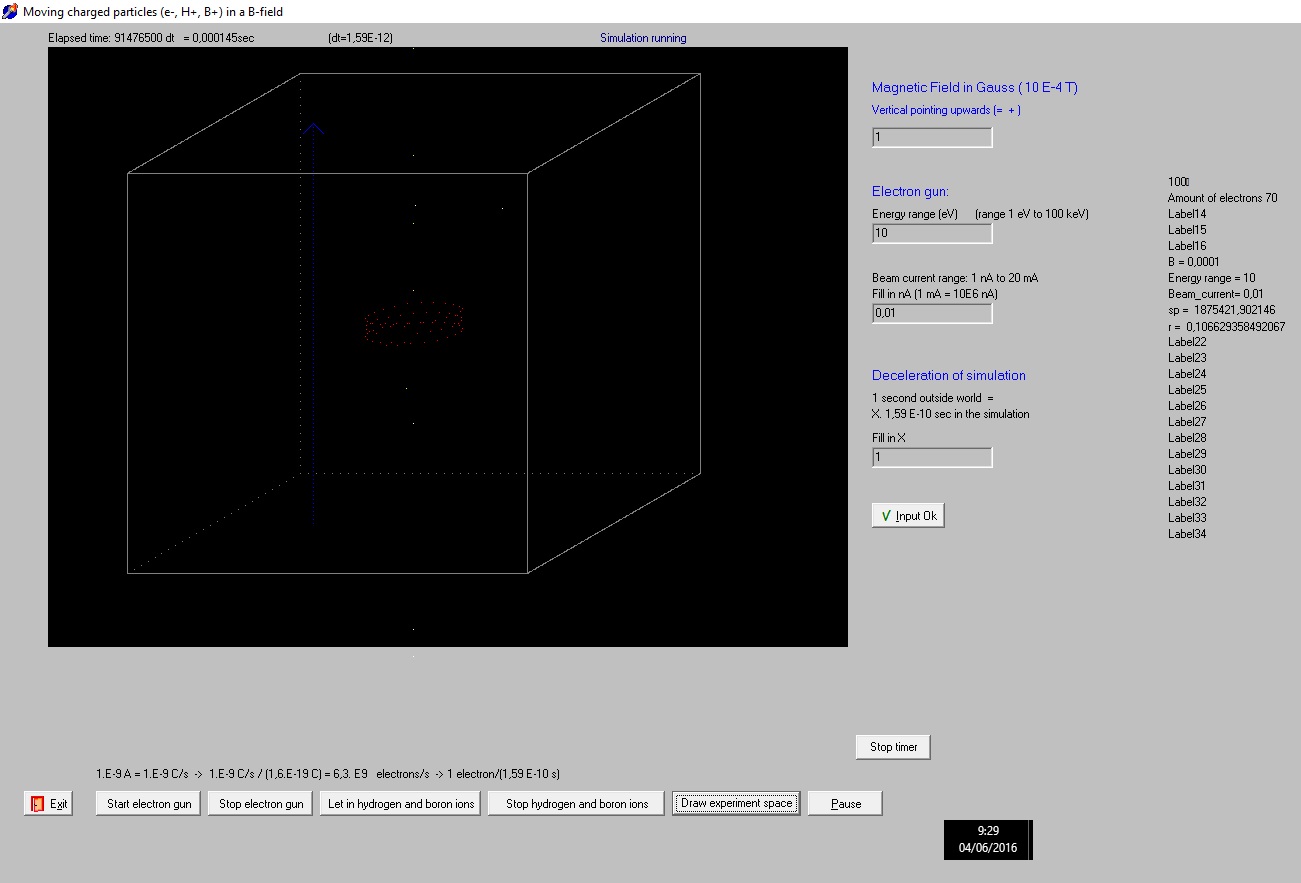Click the 'Magnetic Field in Gauss' heading

tap(975, 87)
